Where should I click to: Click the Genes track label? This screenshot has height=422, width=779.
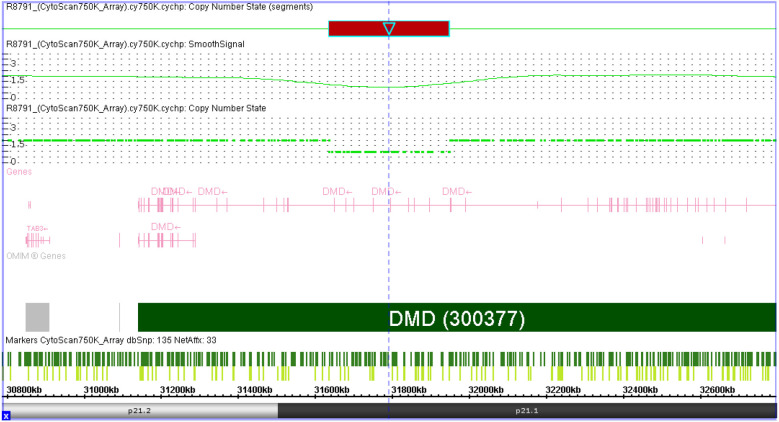coord(19,171)
